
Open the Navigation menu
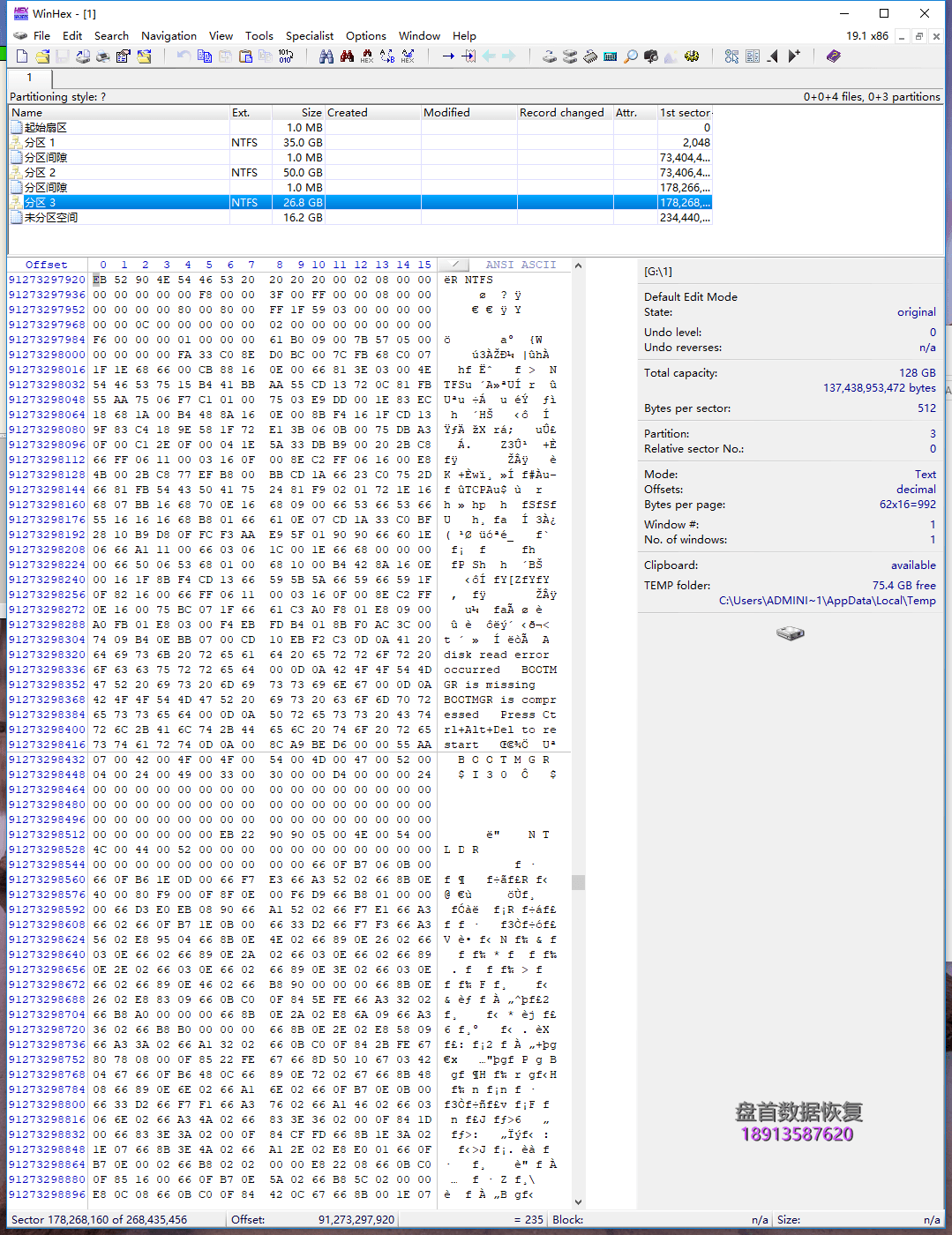coord(169,36)
